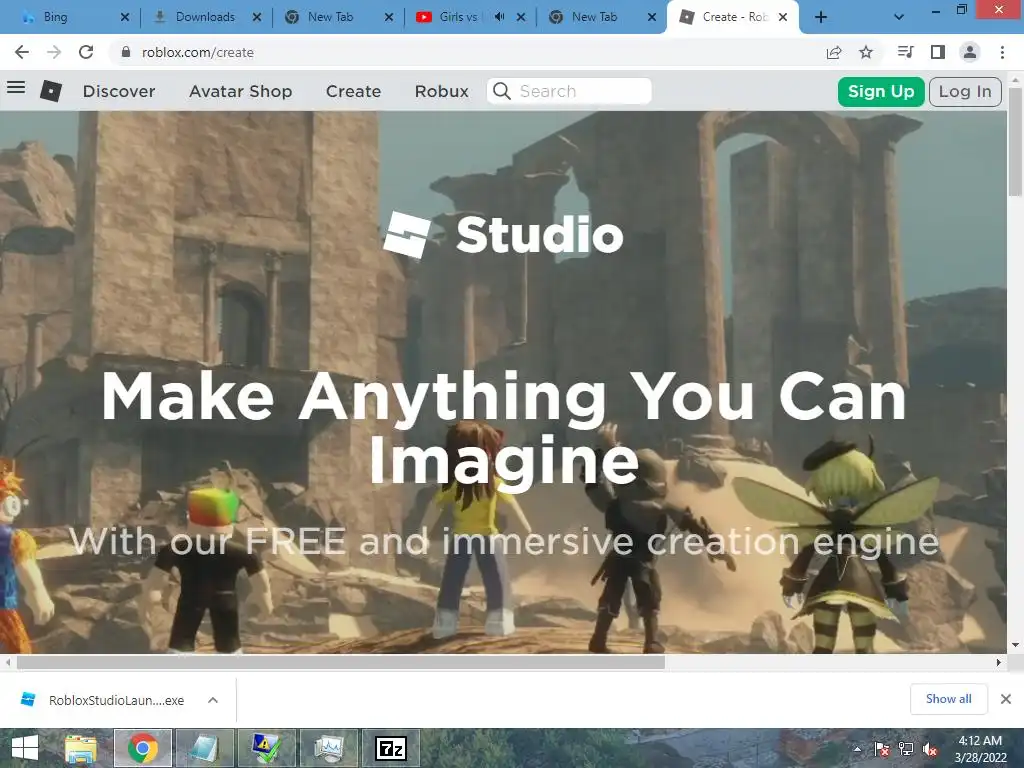Click the Roblox logo home icon

click(x=51, y=91)
